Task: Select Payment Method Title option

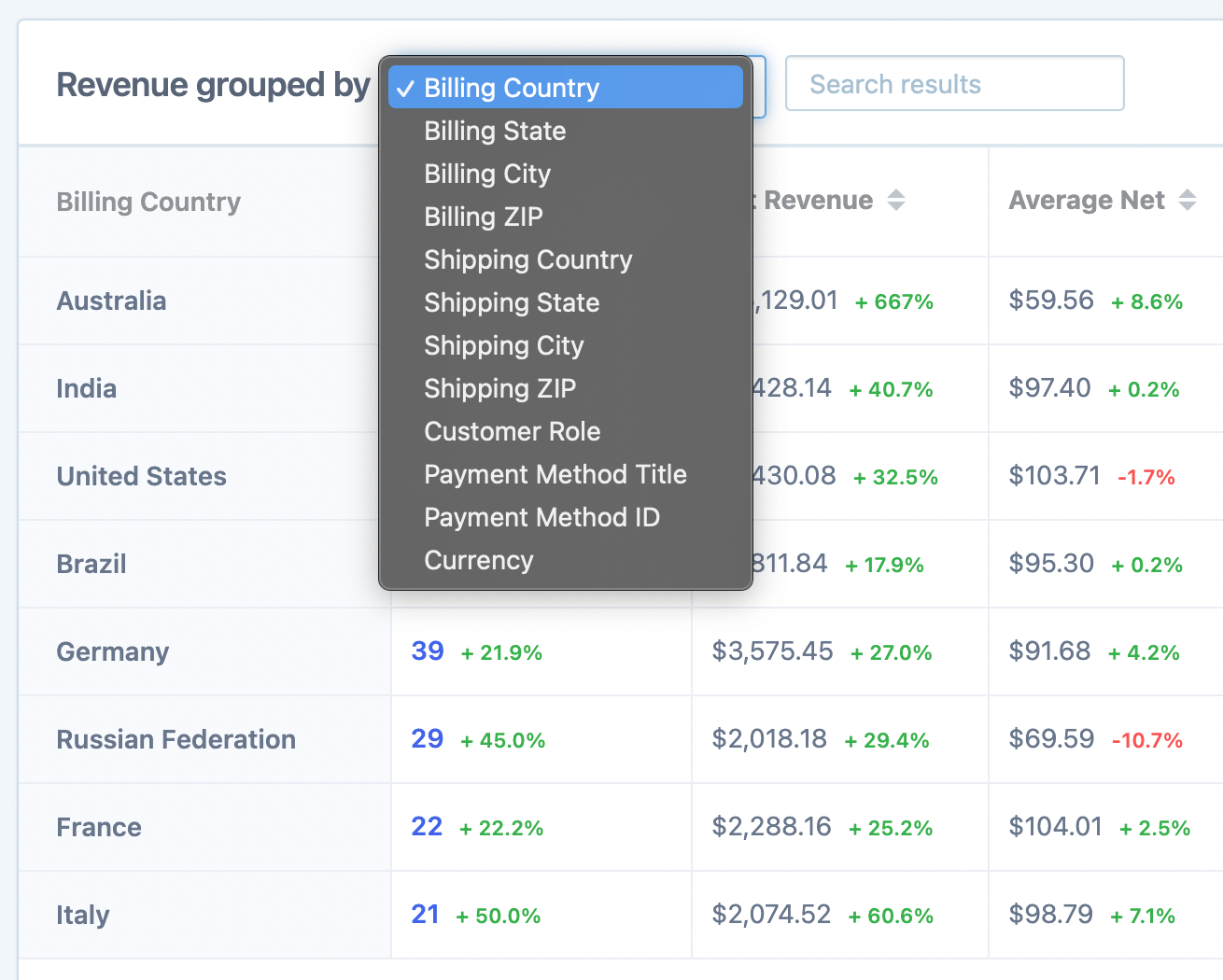Action: click(555, 474)
